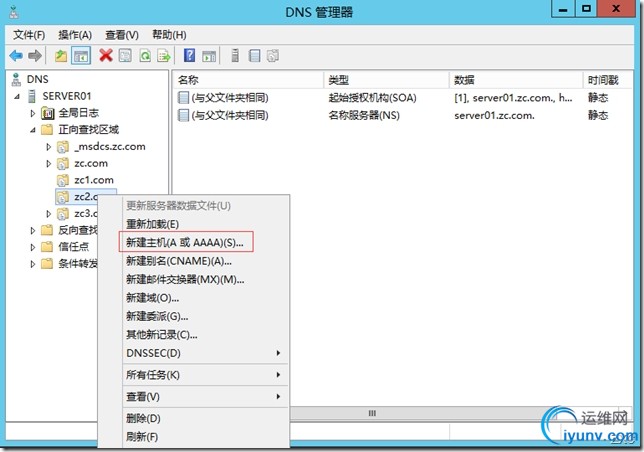Click the green Refresh toolbar icon
This screenshot has width=644, height=452.
point(145,55)
